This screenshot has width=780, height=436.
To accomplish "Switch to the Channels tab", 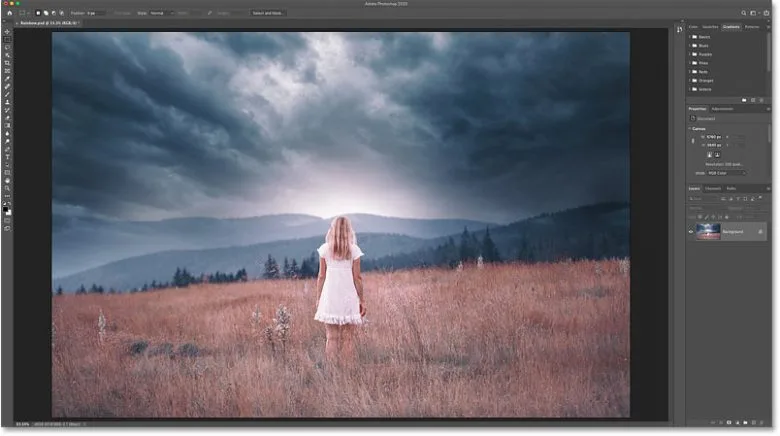I will click(713, 188).
